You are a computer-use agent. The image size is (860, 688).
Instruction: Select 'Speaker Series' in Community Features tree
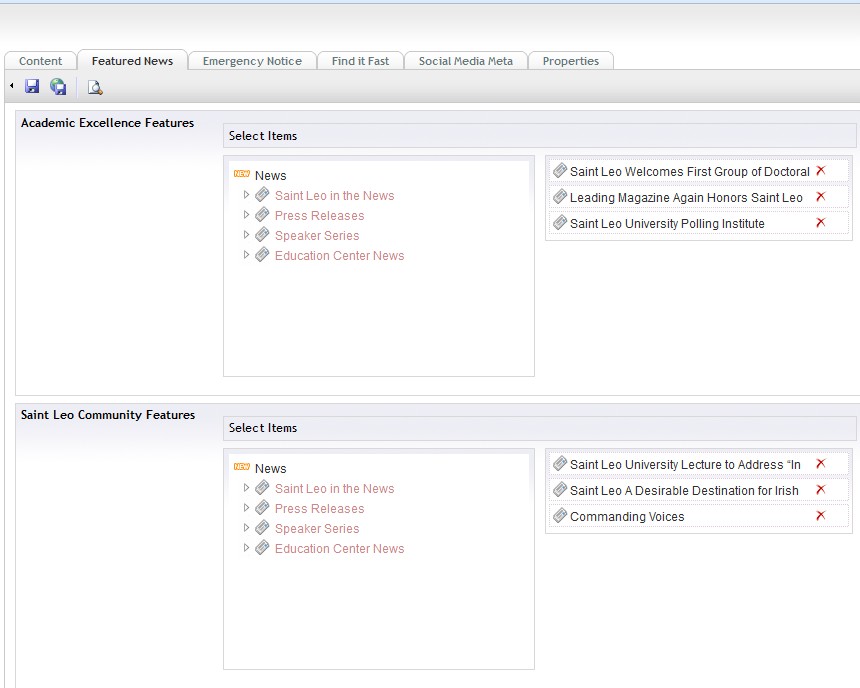[317, 529]
